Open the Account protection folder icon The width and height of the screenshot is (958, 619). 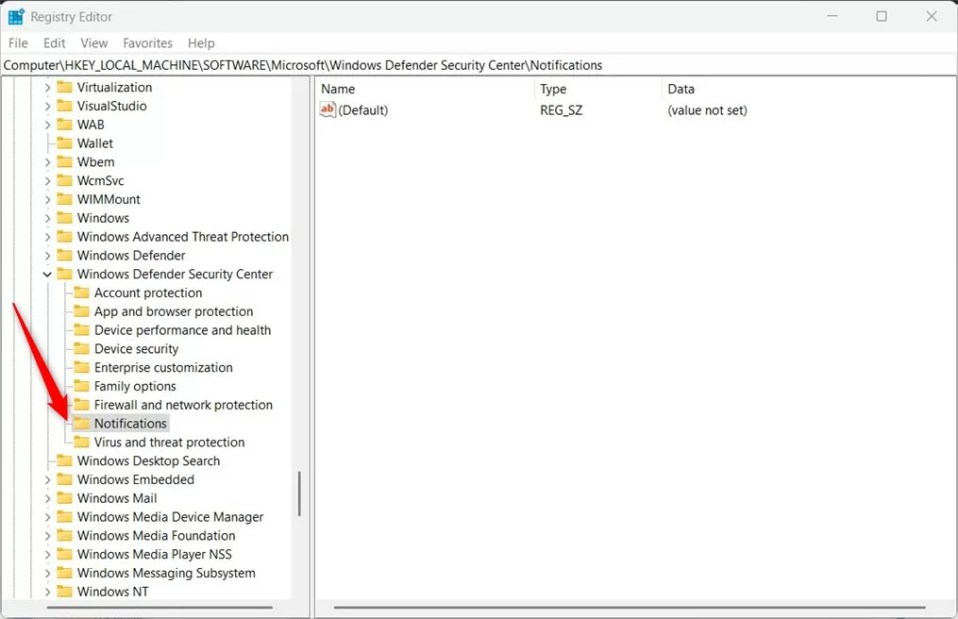click(x=83, y=293)
